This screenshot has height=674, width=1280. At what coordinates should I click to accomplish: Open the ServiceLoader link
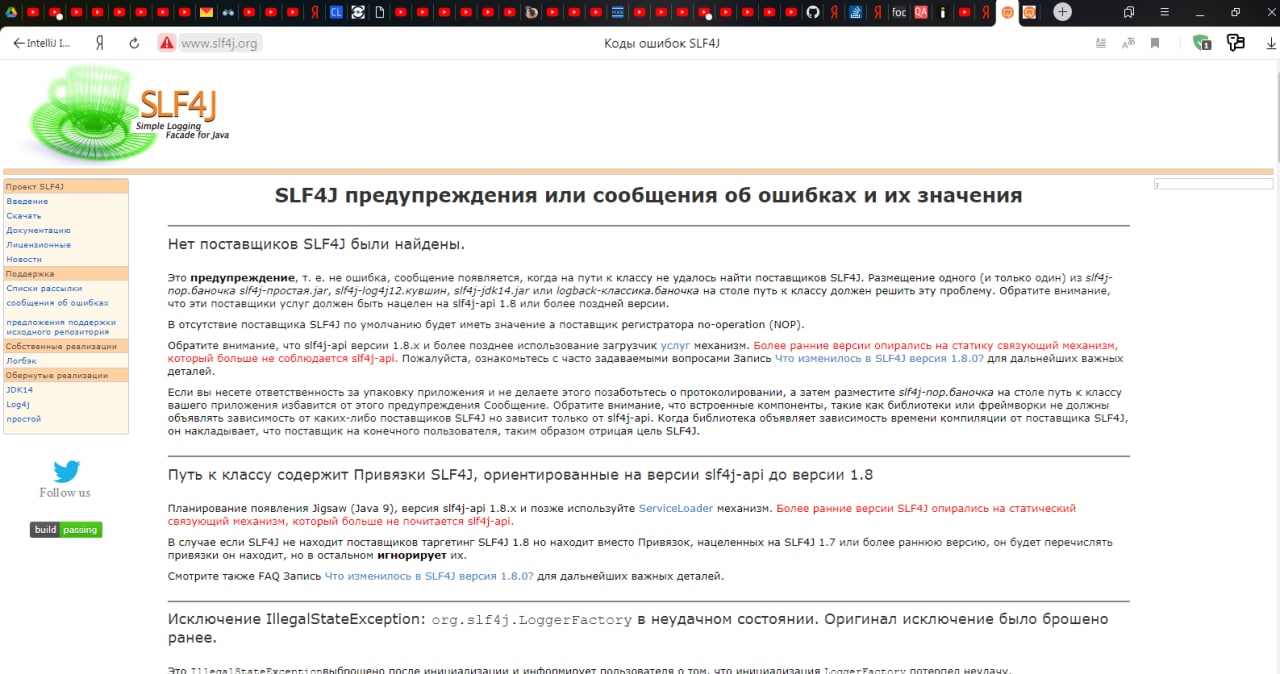pyautogui.click(x=676, y=508)
